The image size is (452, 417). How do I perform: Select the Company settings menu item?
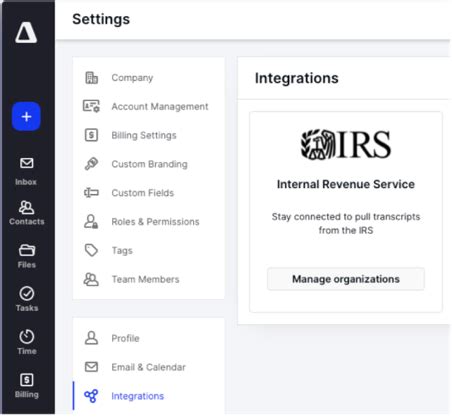(x=149, y=78)
